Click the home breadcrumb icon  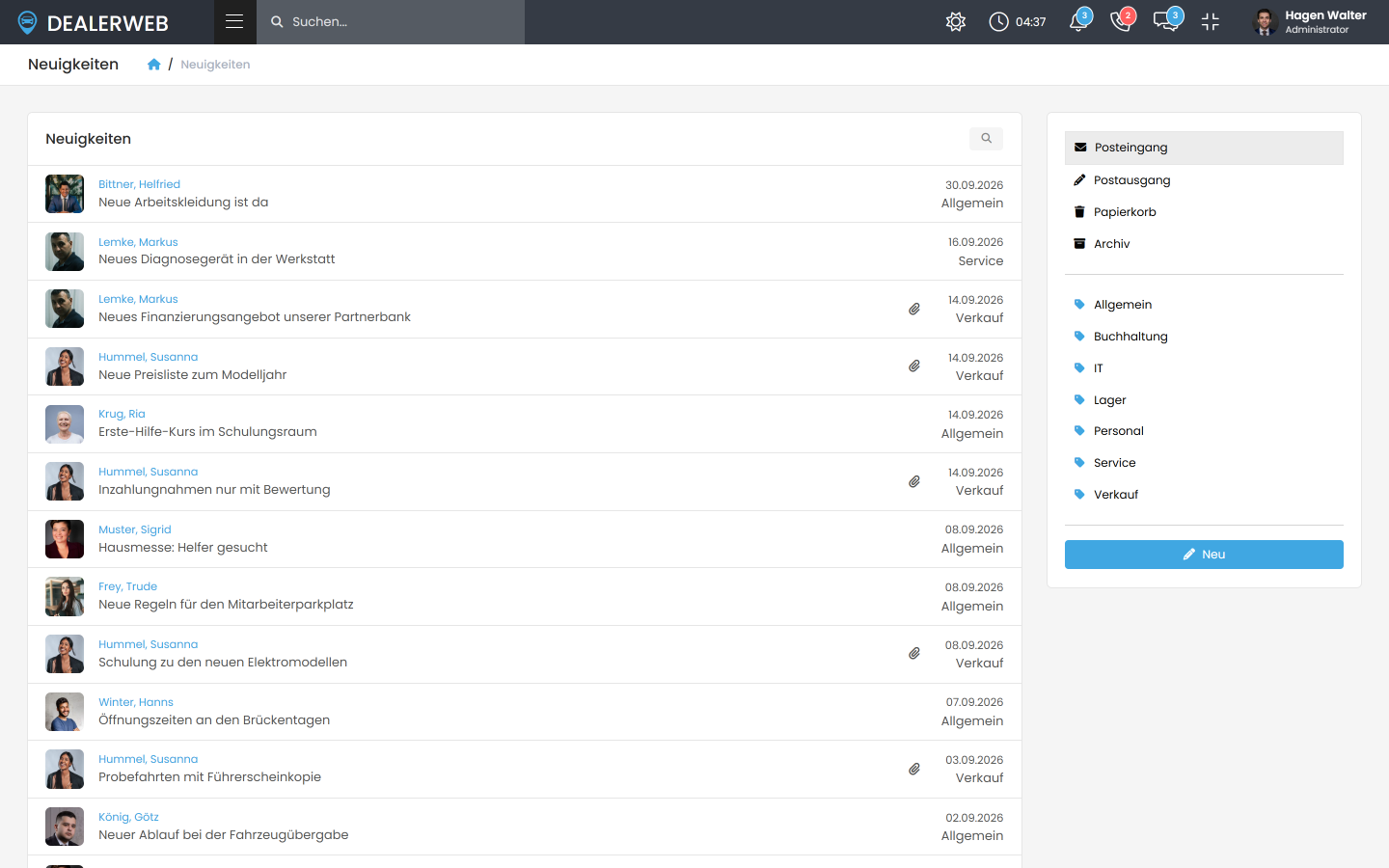pos(153,65)
